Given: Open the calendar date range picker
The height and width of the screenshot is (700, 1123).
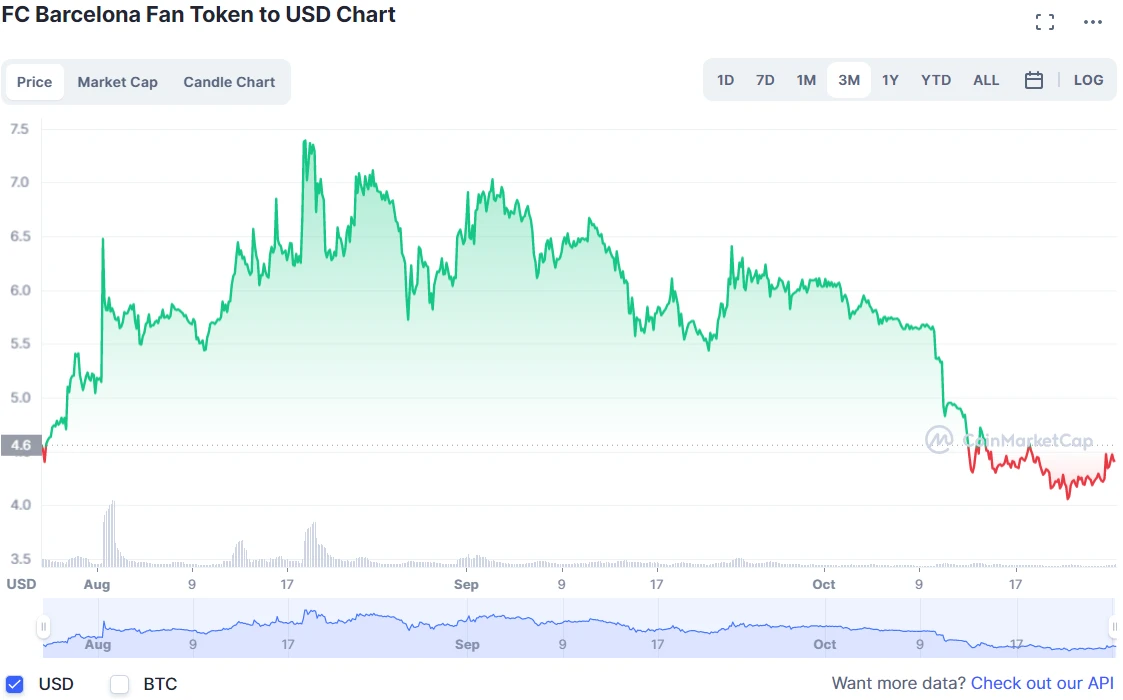Looking at the screenshot, I should 1033,80.
